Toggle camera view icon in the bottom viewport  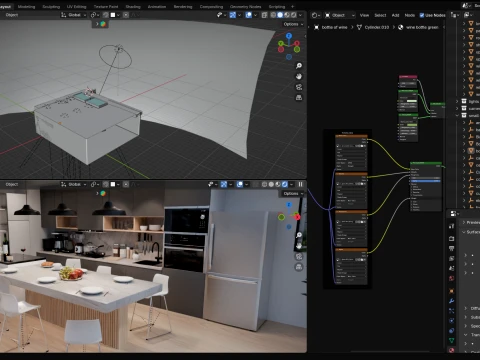299,256
